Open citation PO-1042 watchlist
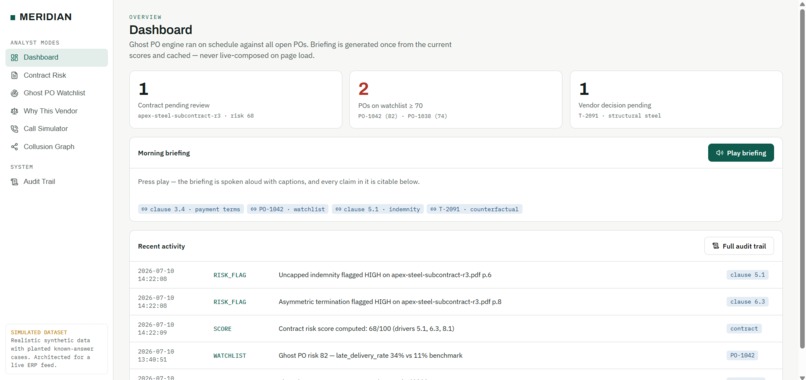 coord(287,209)
